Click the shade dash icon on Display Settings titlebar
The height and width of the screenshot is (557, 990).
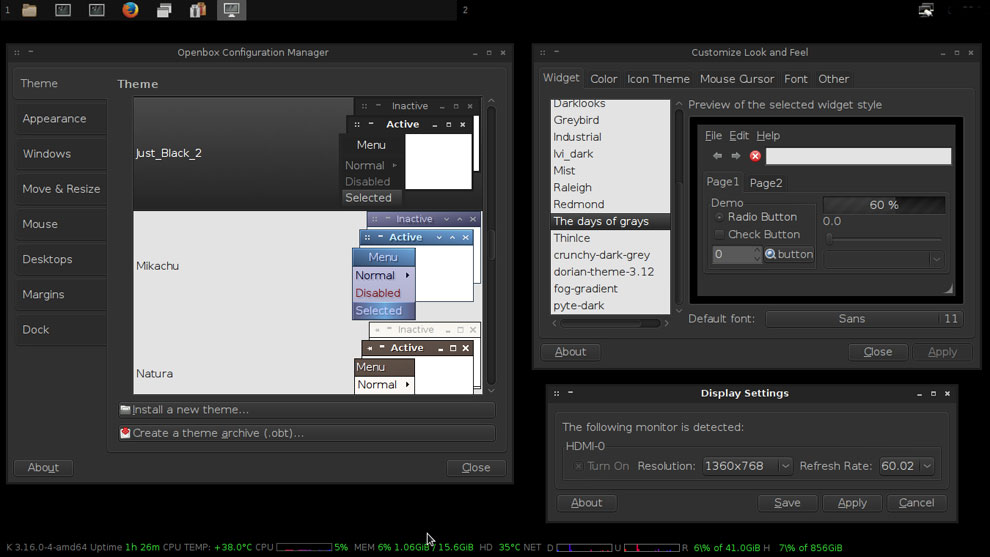pyautogui.click(x=570, y=392)
